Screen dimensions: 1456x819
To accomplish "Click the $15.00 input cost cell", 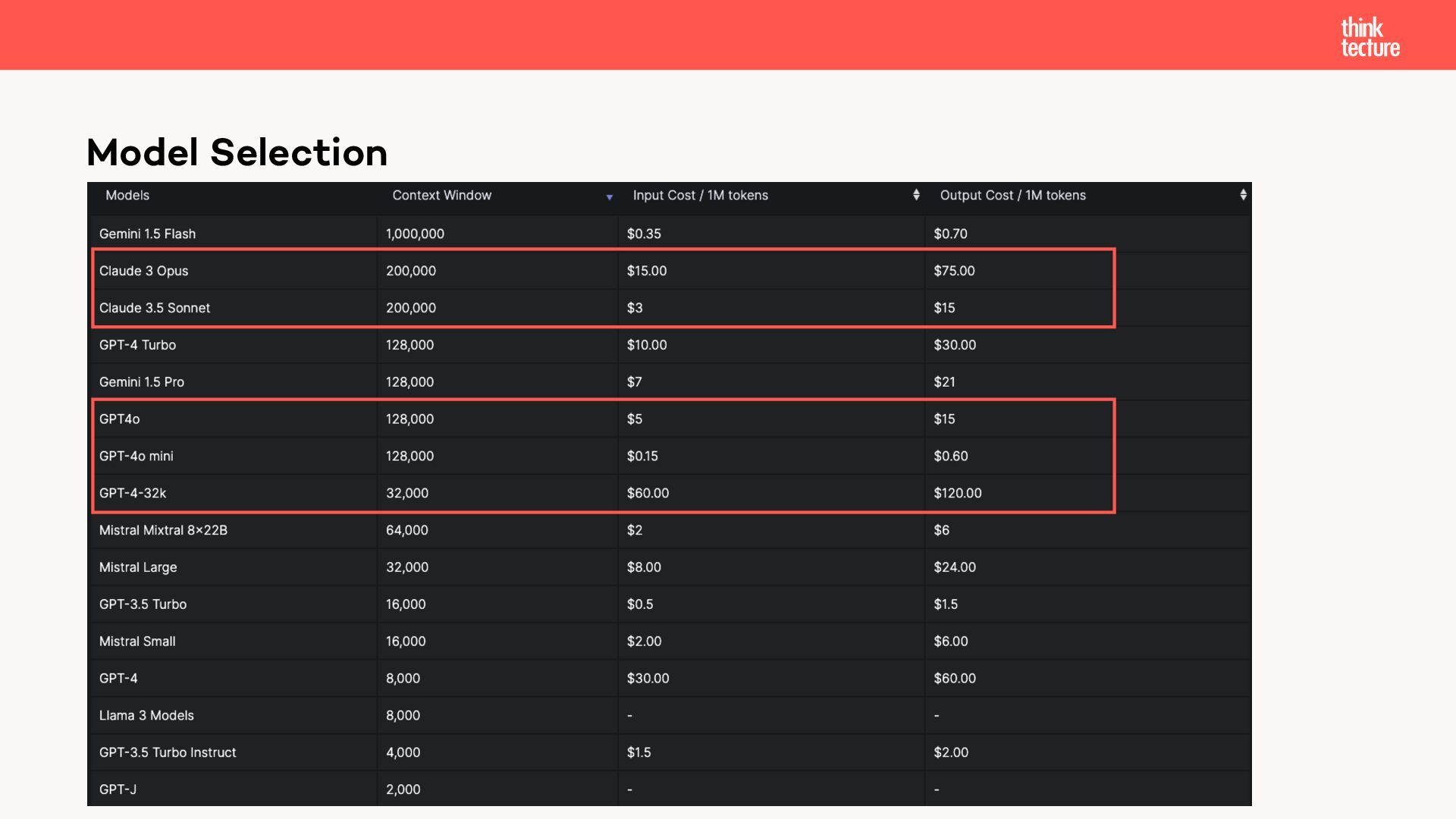I will click(646, 271).
